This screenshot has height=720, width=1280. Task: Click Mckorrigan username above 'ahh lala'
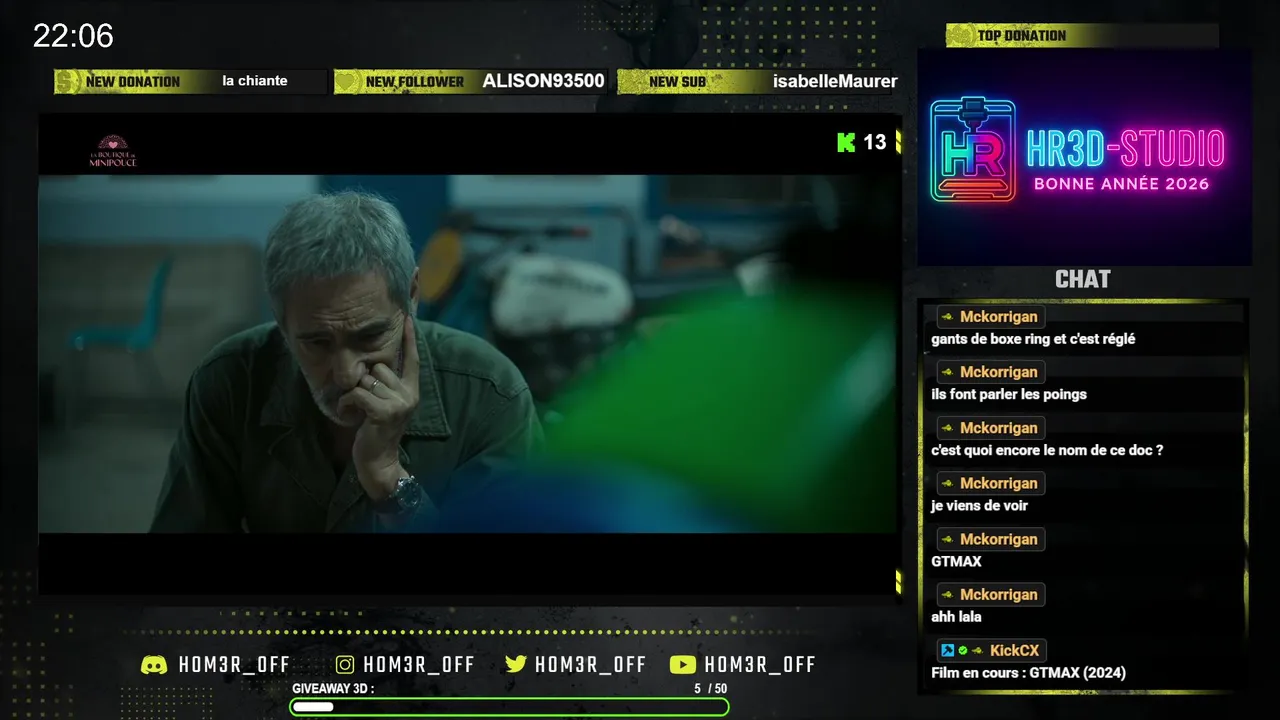(999, 595)
